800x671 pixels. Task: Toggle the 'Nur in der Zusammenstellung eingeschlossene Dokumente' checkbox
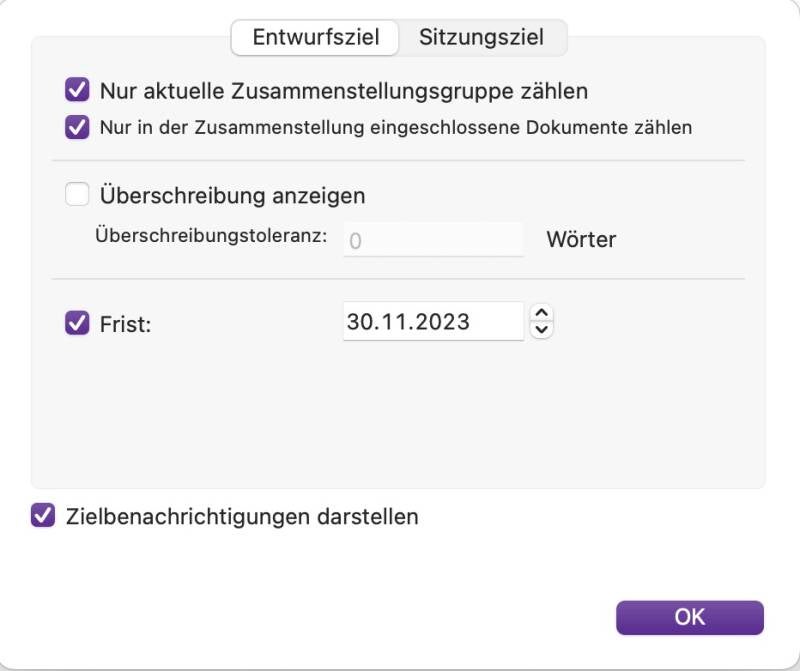77,128
